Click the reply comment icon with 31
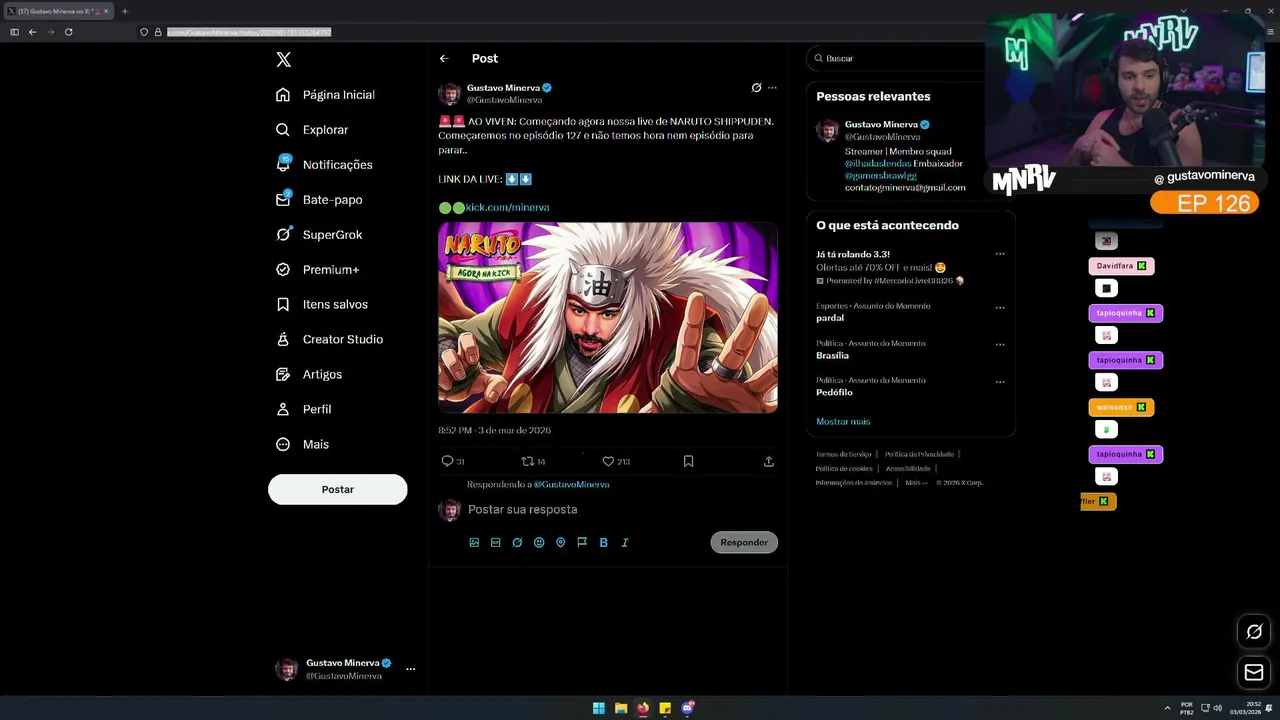 pyautogui.click(x=447, y=461)
